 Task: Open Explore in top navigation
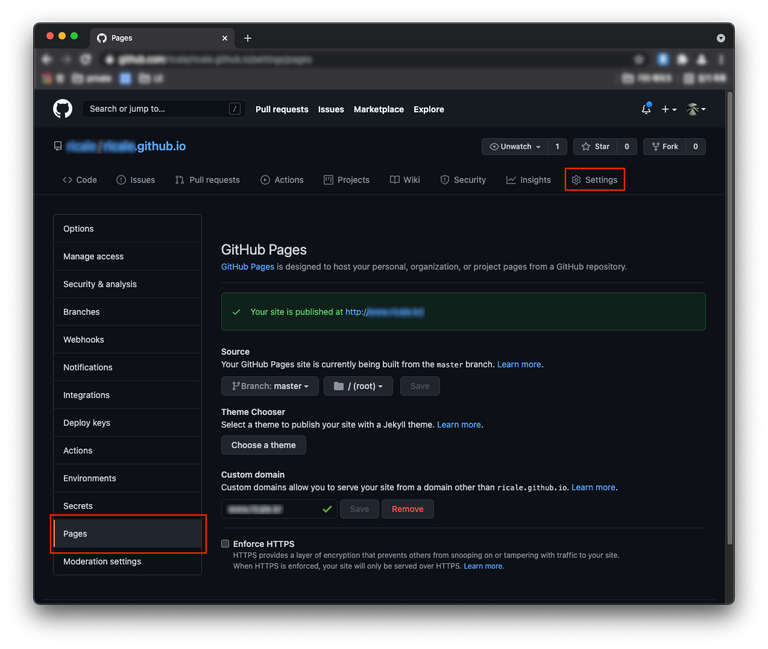click(429, 109)
